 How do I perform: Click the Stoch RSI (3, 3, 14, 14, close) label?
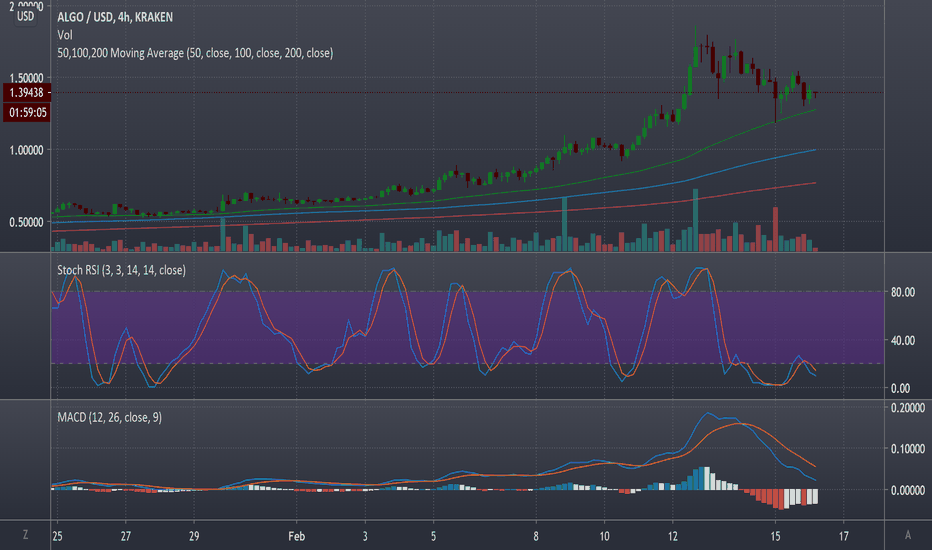[x=121, y=271]
